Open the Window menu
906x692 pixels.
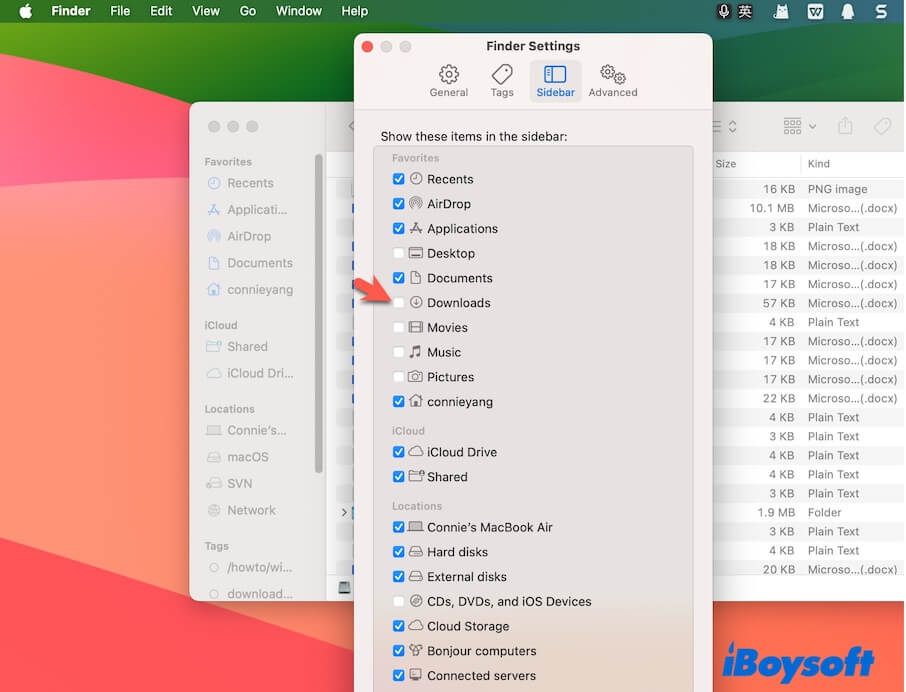298,11
